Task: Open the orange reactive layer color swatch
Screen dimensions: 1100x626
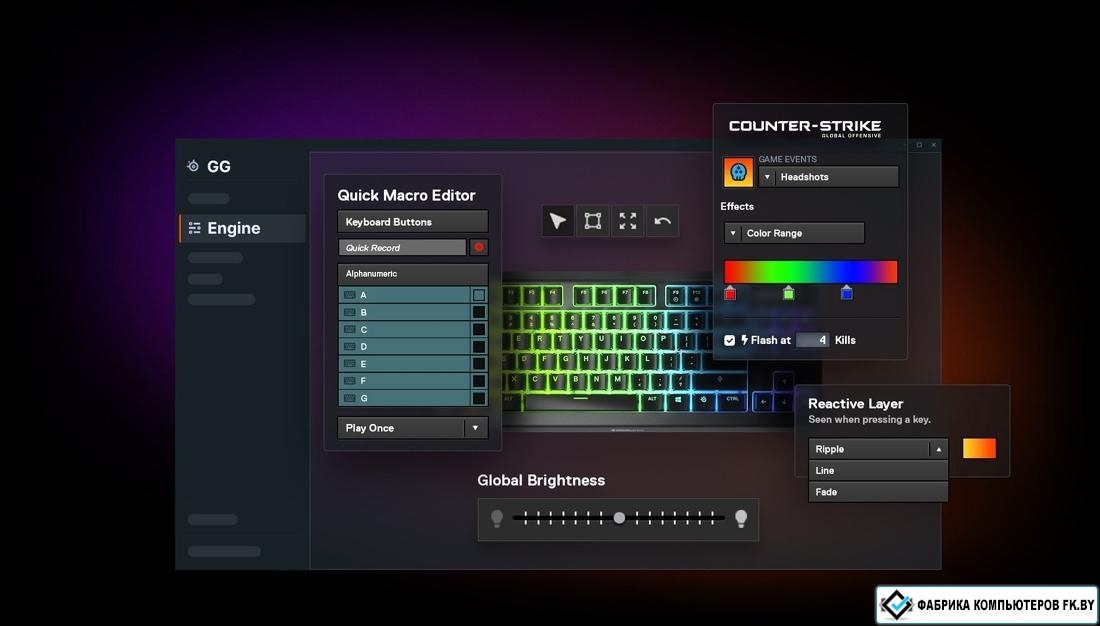Action: tap(979, 448)
